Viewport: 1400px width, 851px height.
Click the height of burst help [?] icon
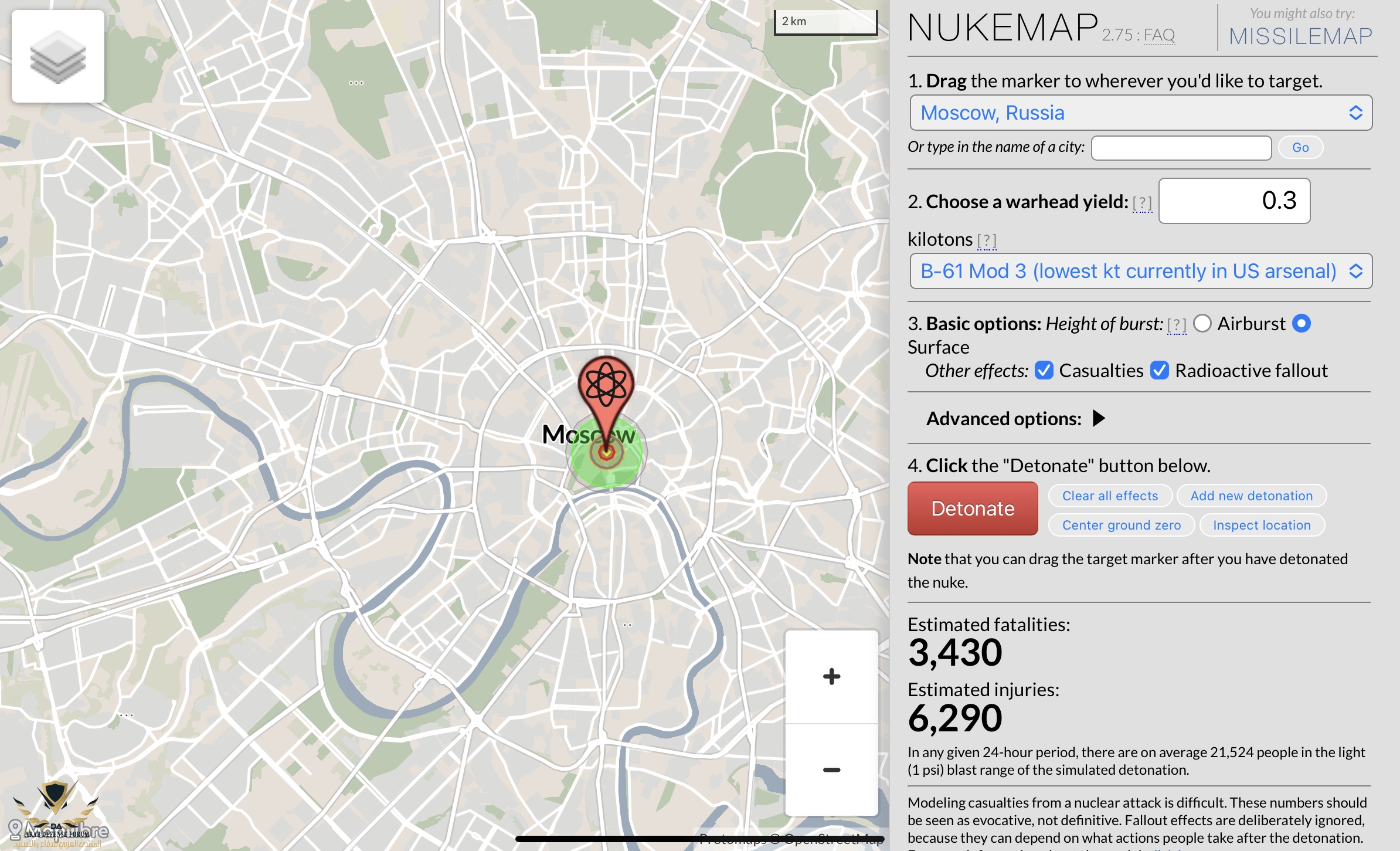[1176, 324]
